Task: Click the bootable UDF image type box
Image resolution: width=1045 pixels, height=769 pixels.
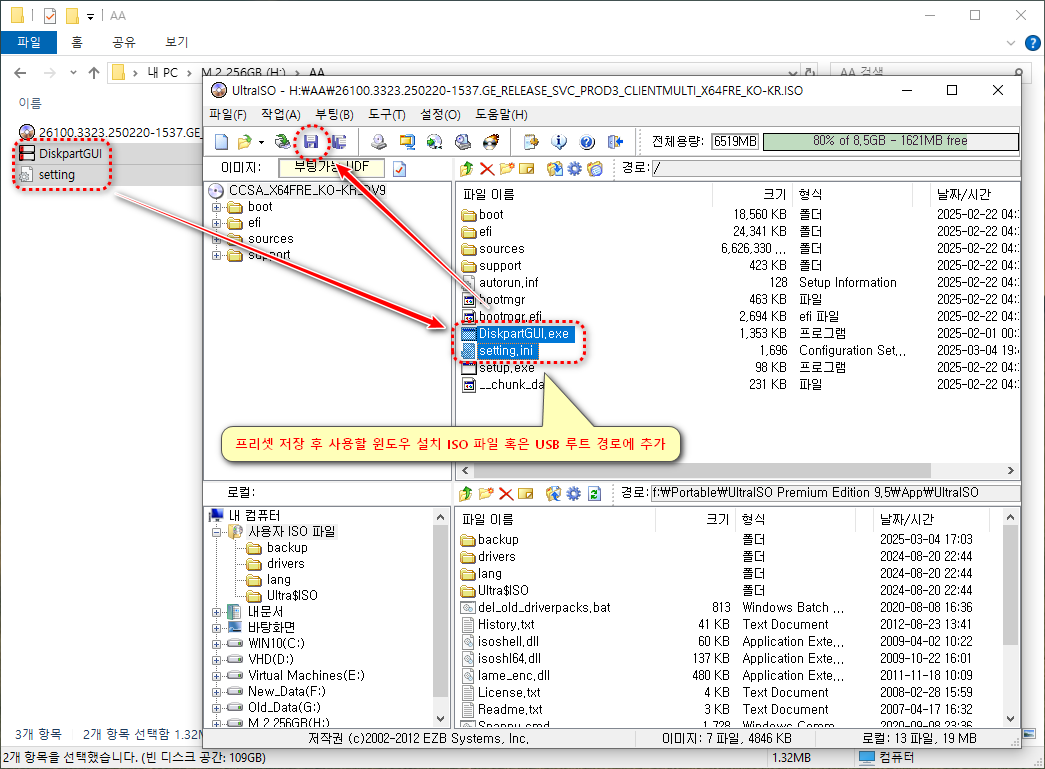Action: (331, 168)
